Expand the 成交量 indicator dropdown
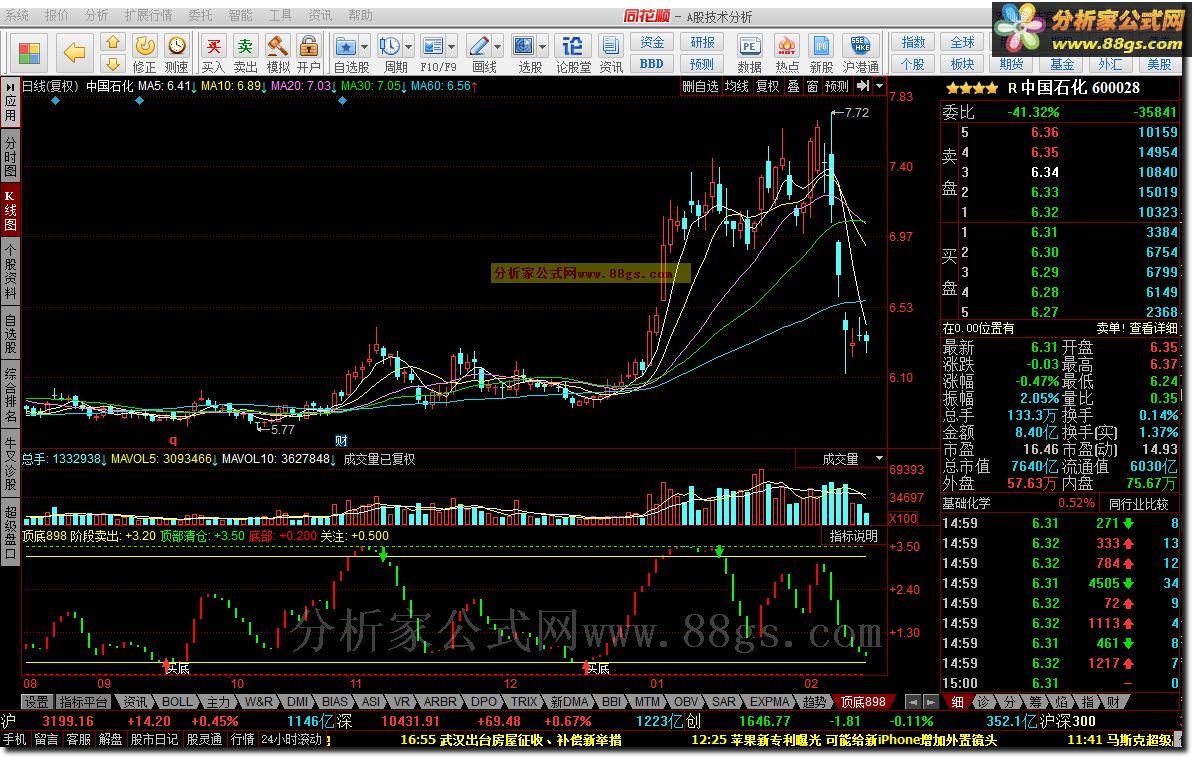The height and width of the screenshot is (758, 1194). click(x=880, y=459)
